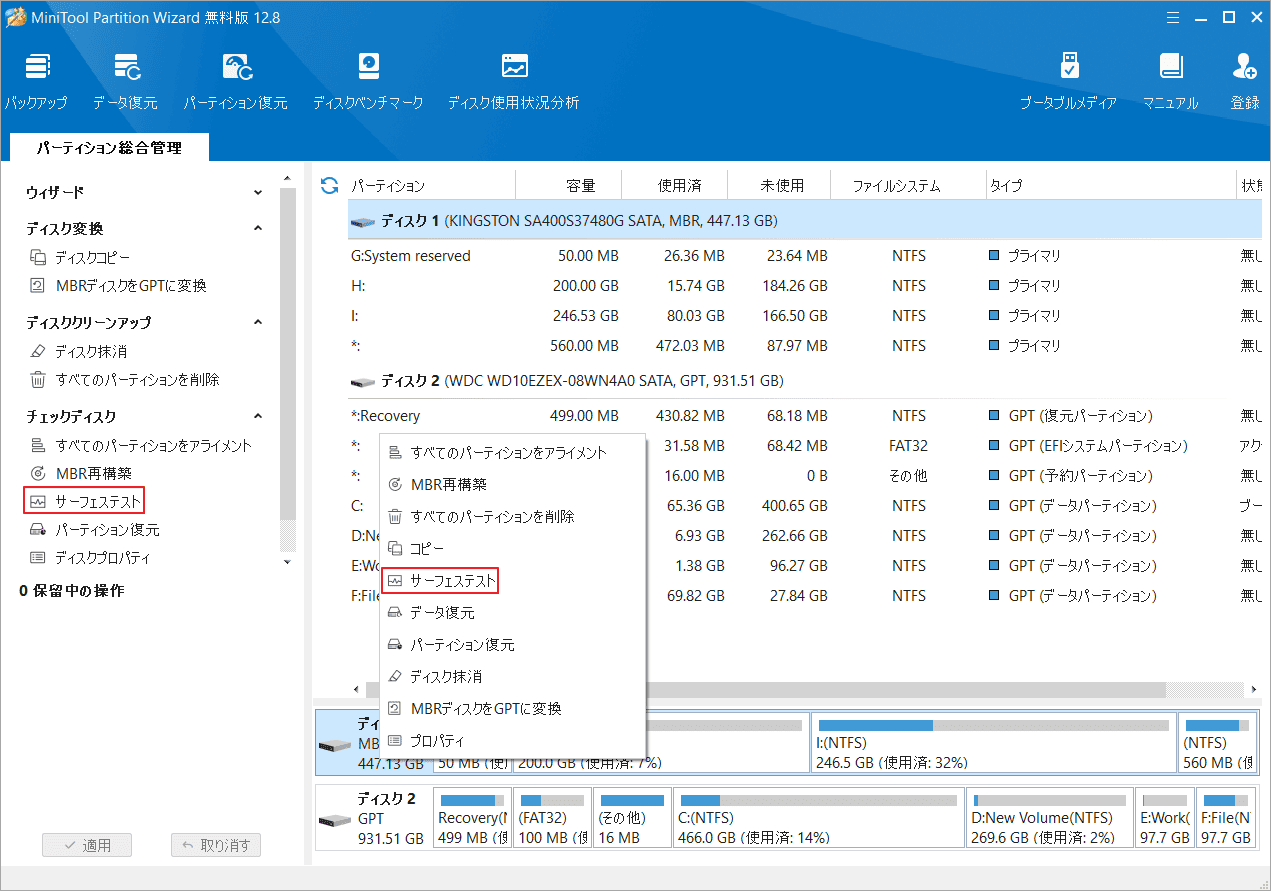Choose サーフェステスト in context menu
This screenshot has width=1271, height=891.
point(512,581)
